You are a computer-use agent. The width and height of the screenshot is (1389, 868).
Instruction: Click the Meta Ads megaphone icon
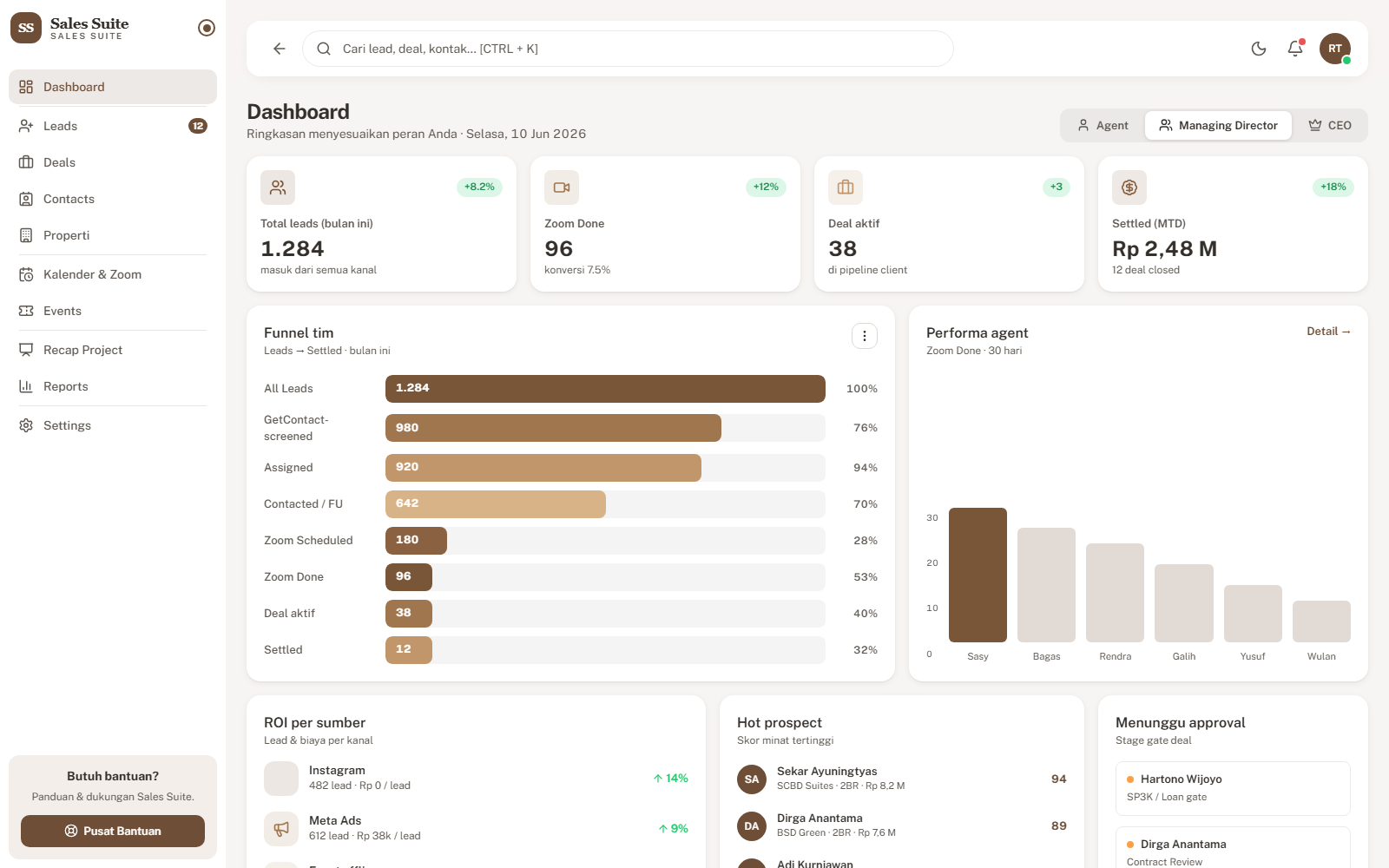click(281, 829)
